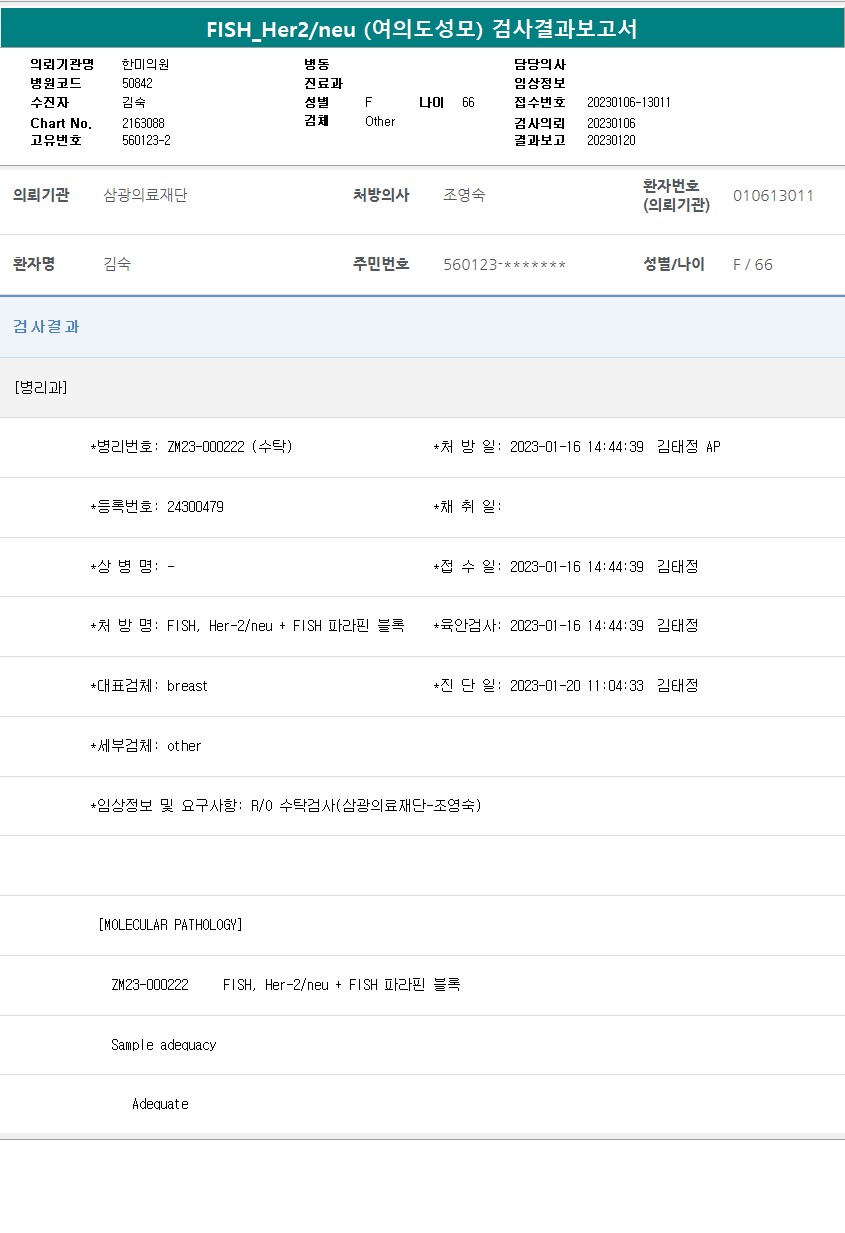Click the patient number 010613011

[773, 195]
